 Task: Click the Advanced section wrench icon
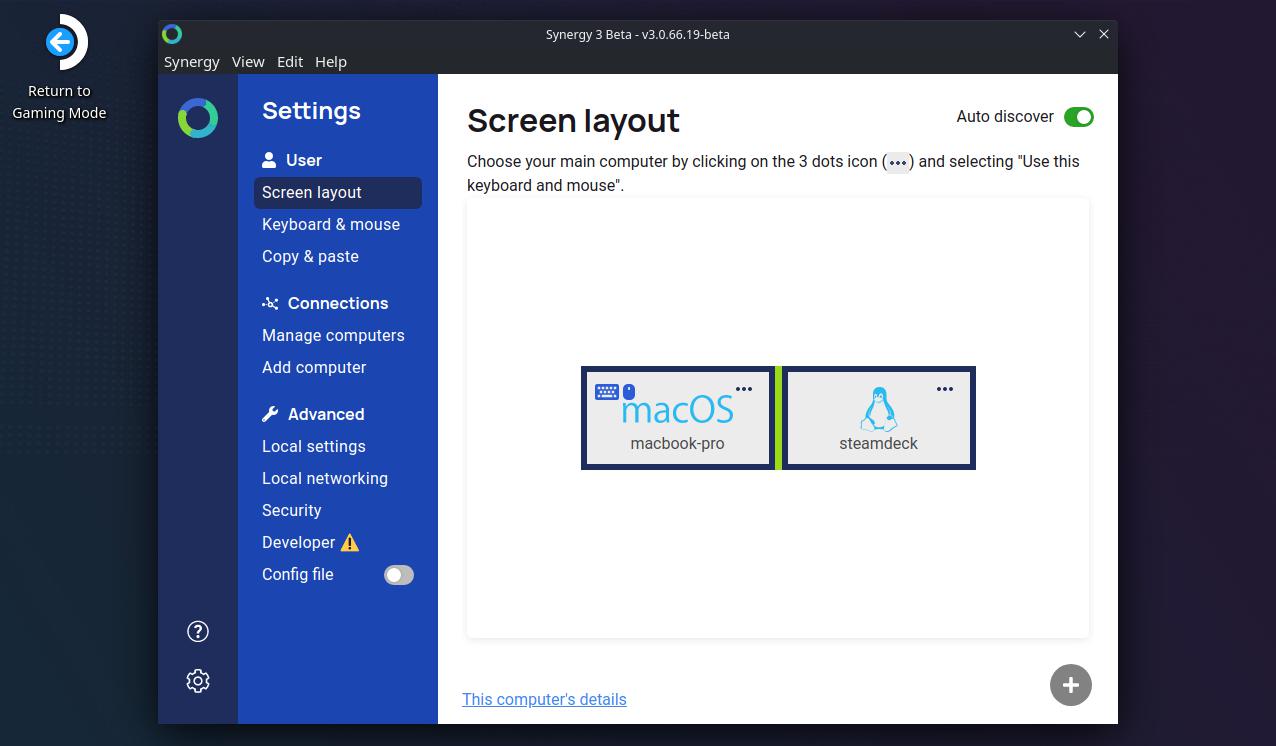tap(270, 414)
